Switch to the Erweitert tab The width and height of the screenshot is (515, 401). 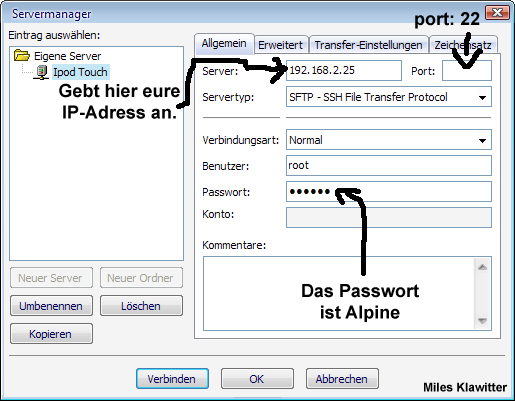coord(281,45)
